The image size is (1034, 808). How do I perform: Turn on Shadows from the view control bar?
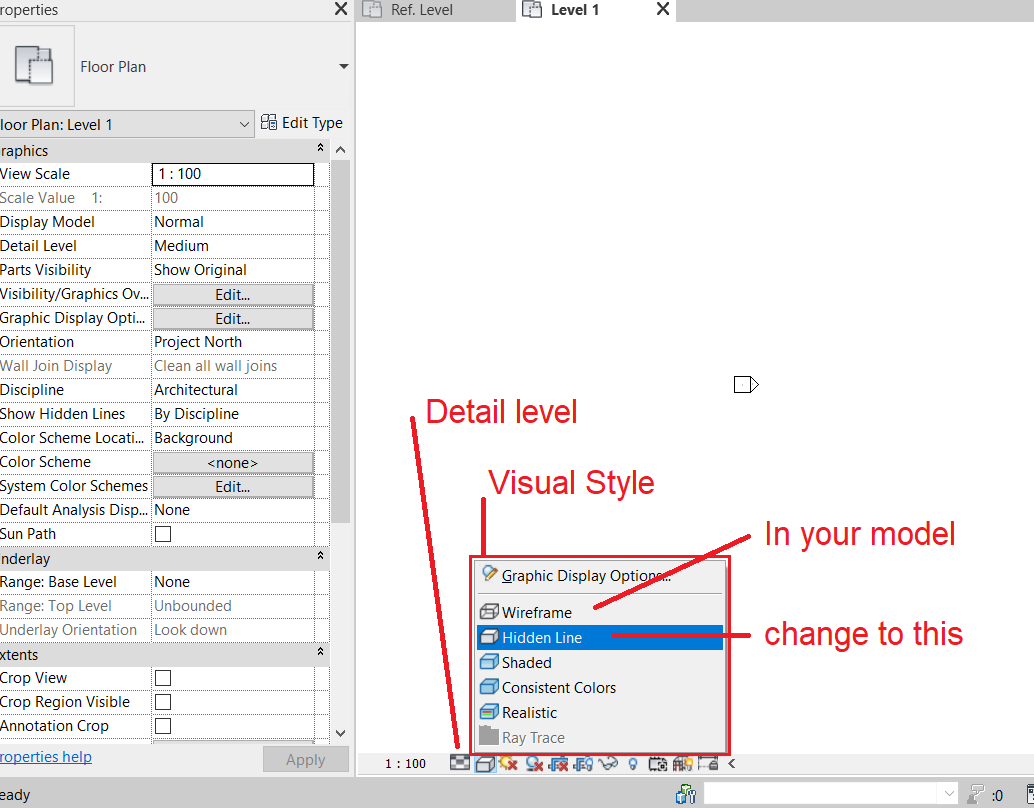pyautogui.click(x=533, y=762)
